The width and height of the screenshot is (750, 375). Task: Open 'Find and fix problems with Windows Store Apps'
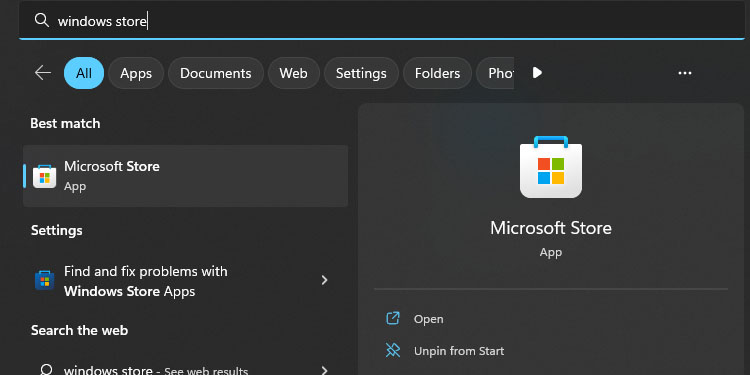point(186,281)
